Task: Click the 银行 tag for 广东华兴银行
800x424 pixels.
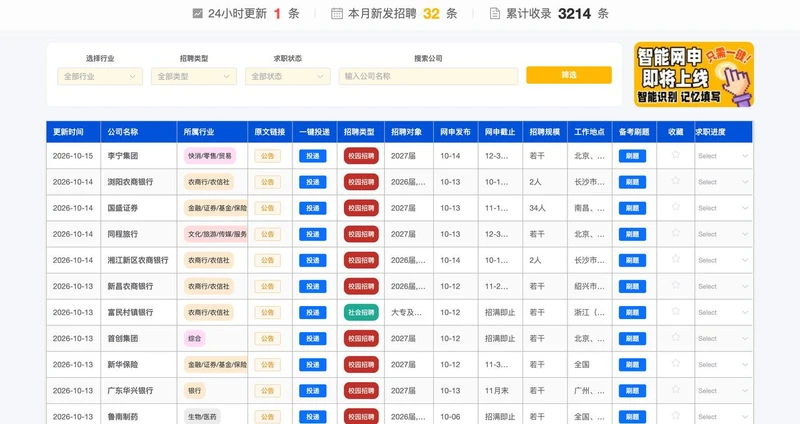Action: pos(194,391)
